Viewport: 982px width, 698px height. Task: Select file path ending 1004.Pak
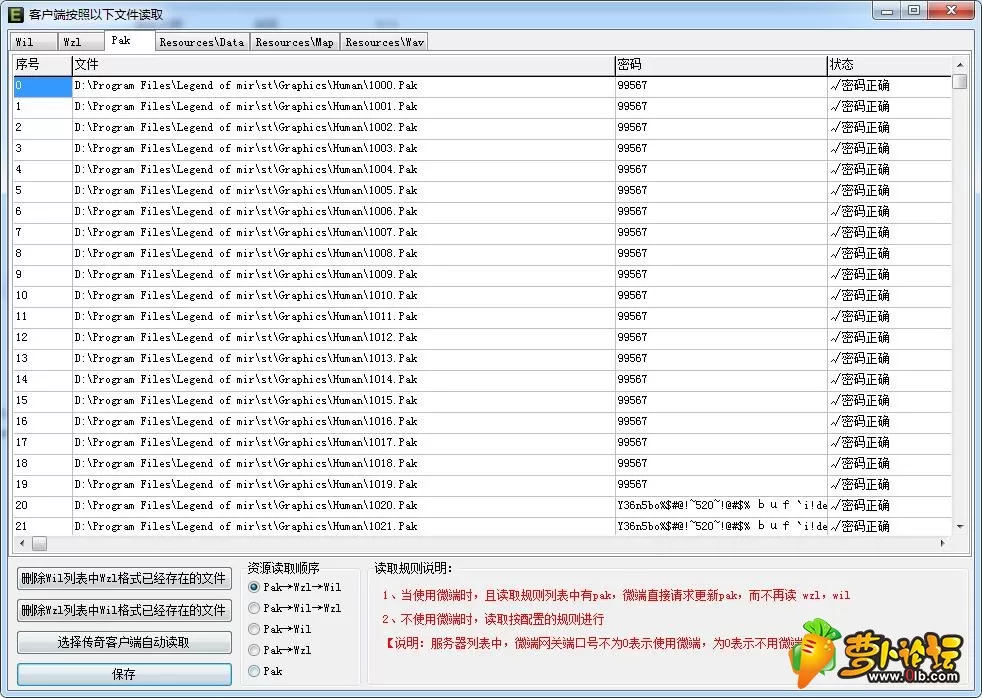click(343, 170)
